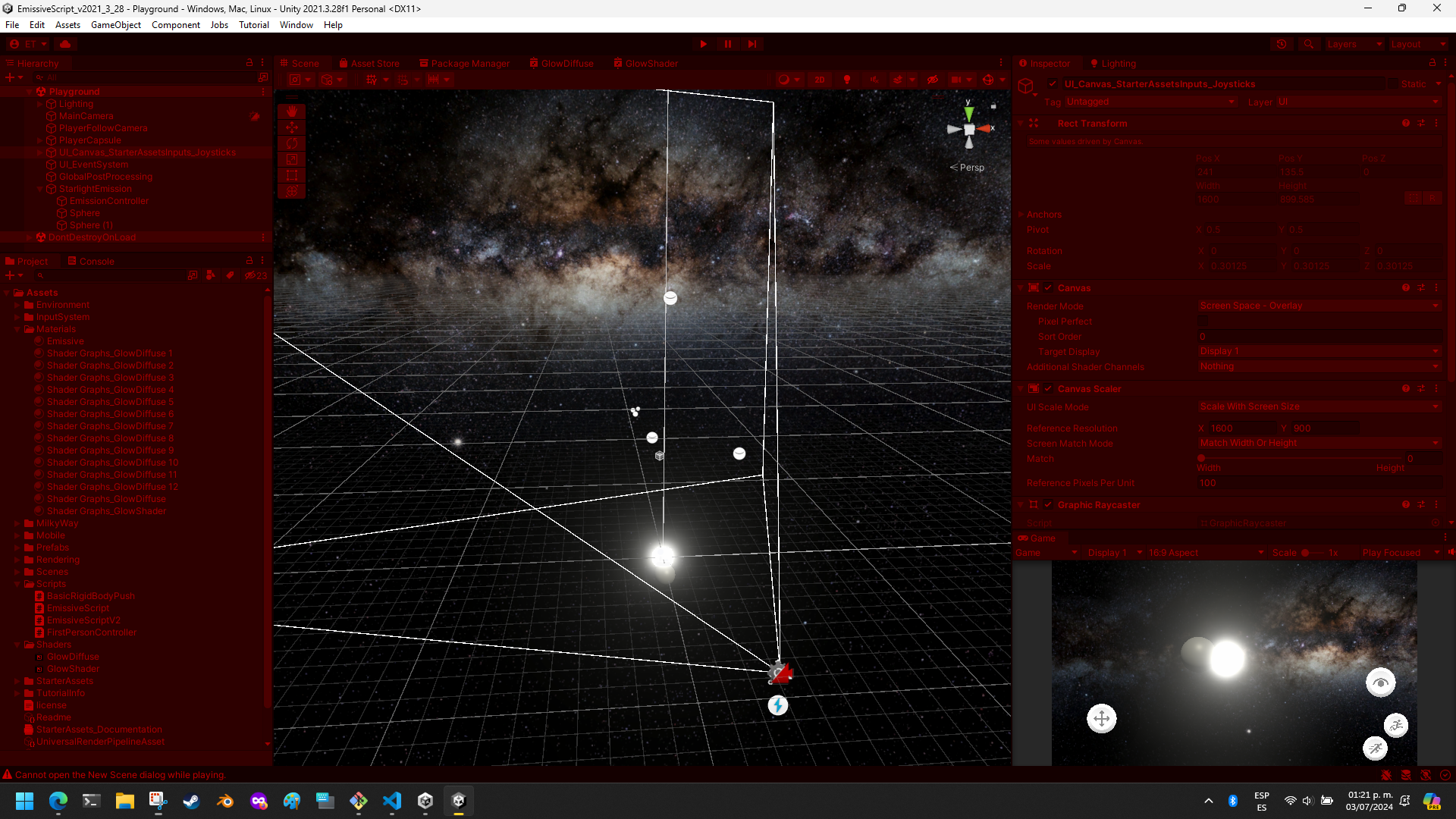Viewport: 1456px width, 819px height.
Task: Click the Reference Resolution X field
Action: [x=1243, y=428]
